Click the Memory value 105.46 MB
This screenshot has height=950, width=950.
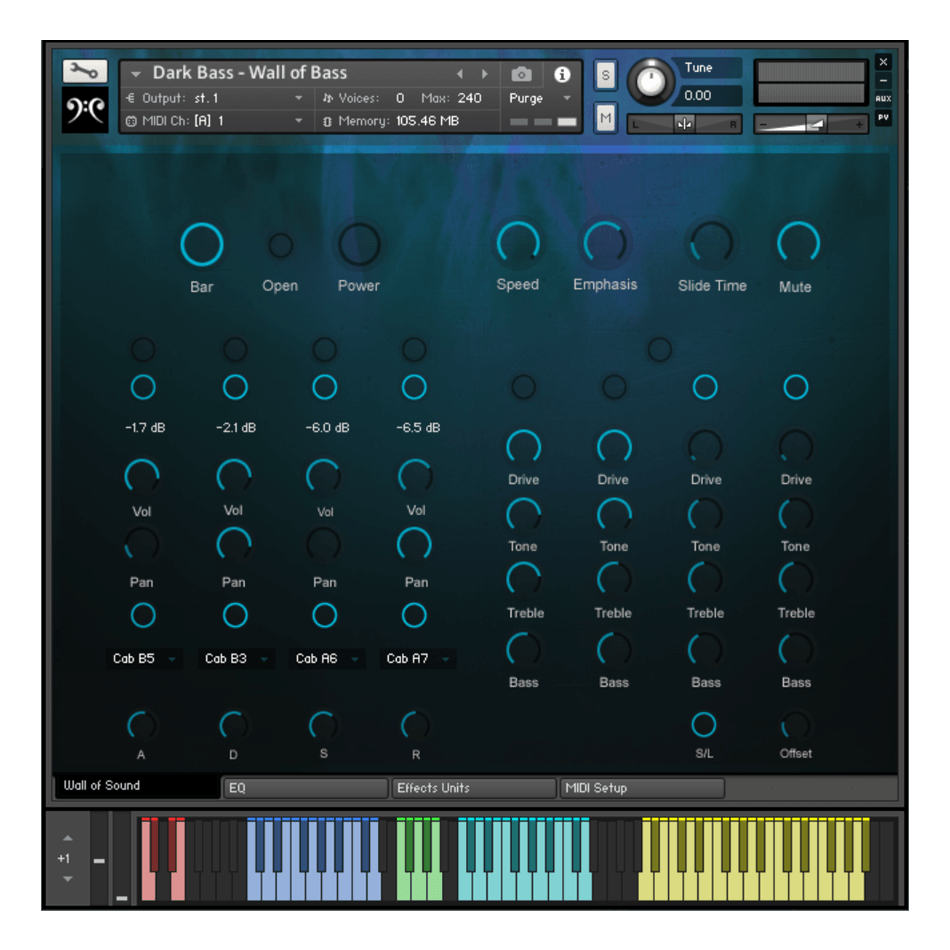coord(428,121)
